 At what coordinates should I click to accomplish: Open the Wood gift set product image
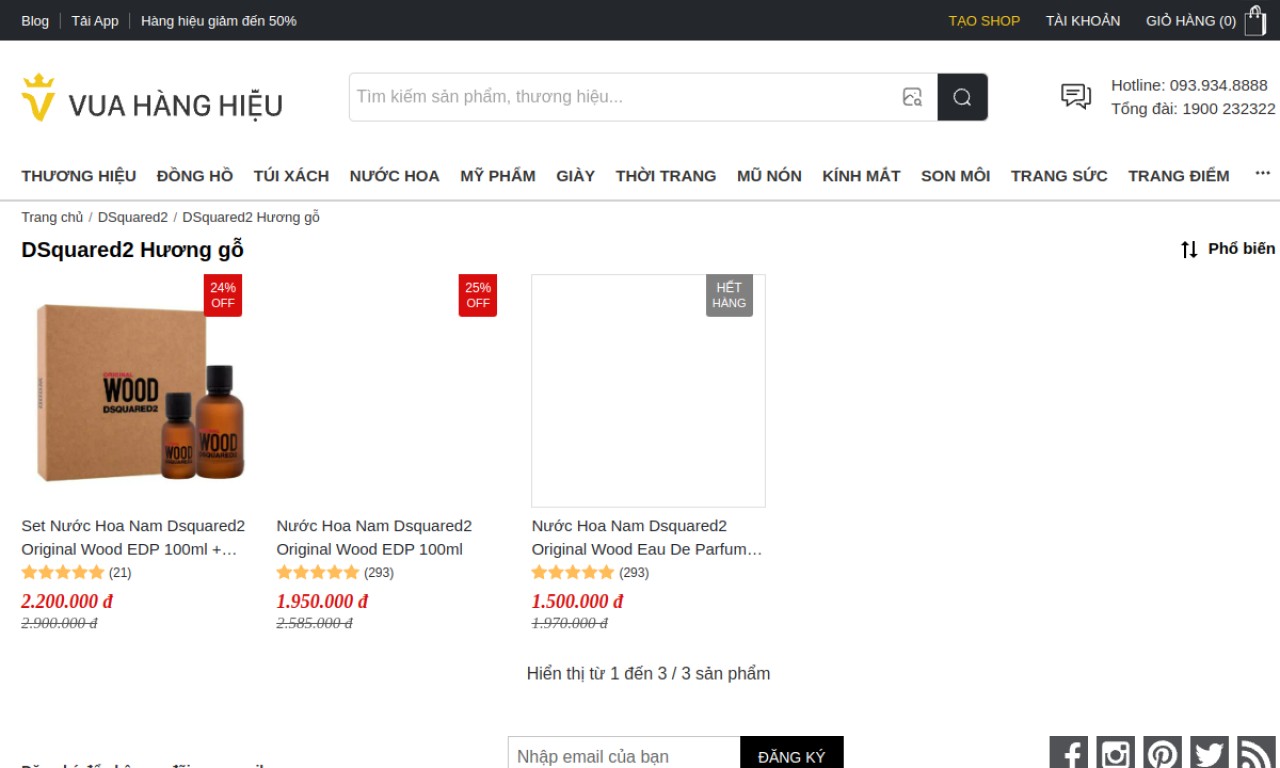(x=138, y=391)
